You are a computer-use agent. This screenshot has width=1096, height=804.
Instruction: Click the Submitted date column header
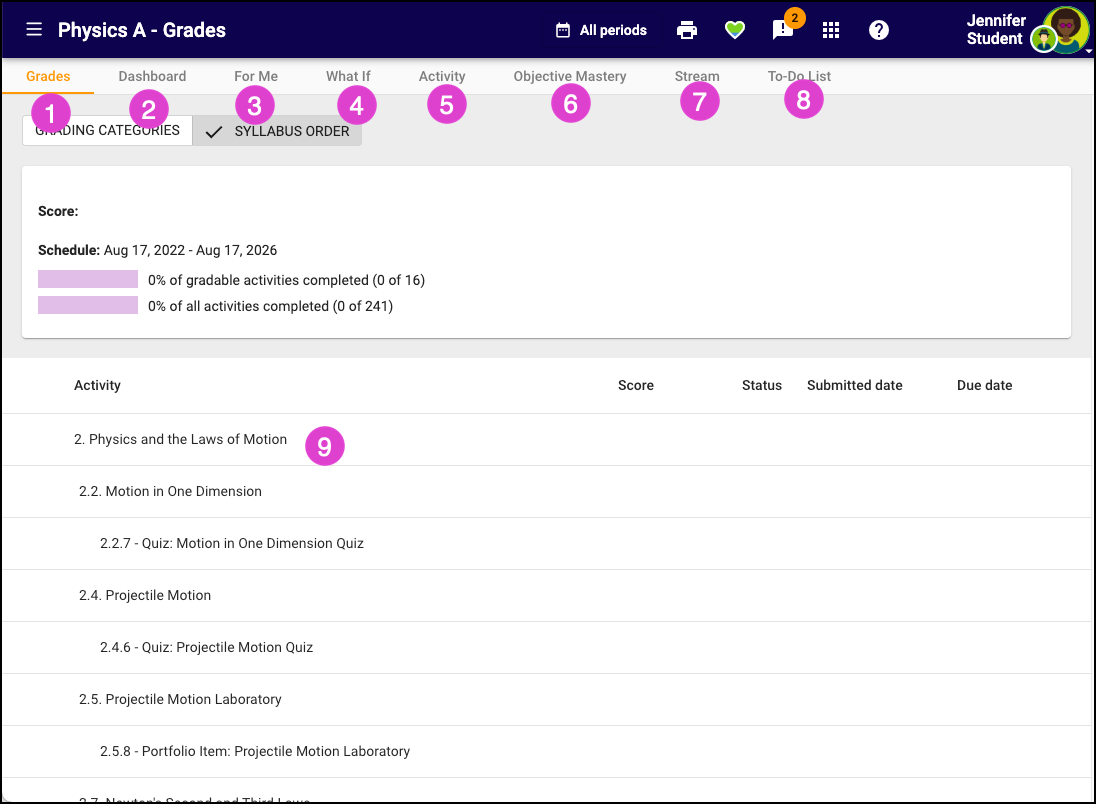pyautogui.click(x=855, y=385)
